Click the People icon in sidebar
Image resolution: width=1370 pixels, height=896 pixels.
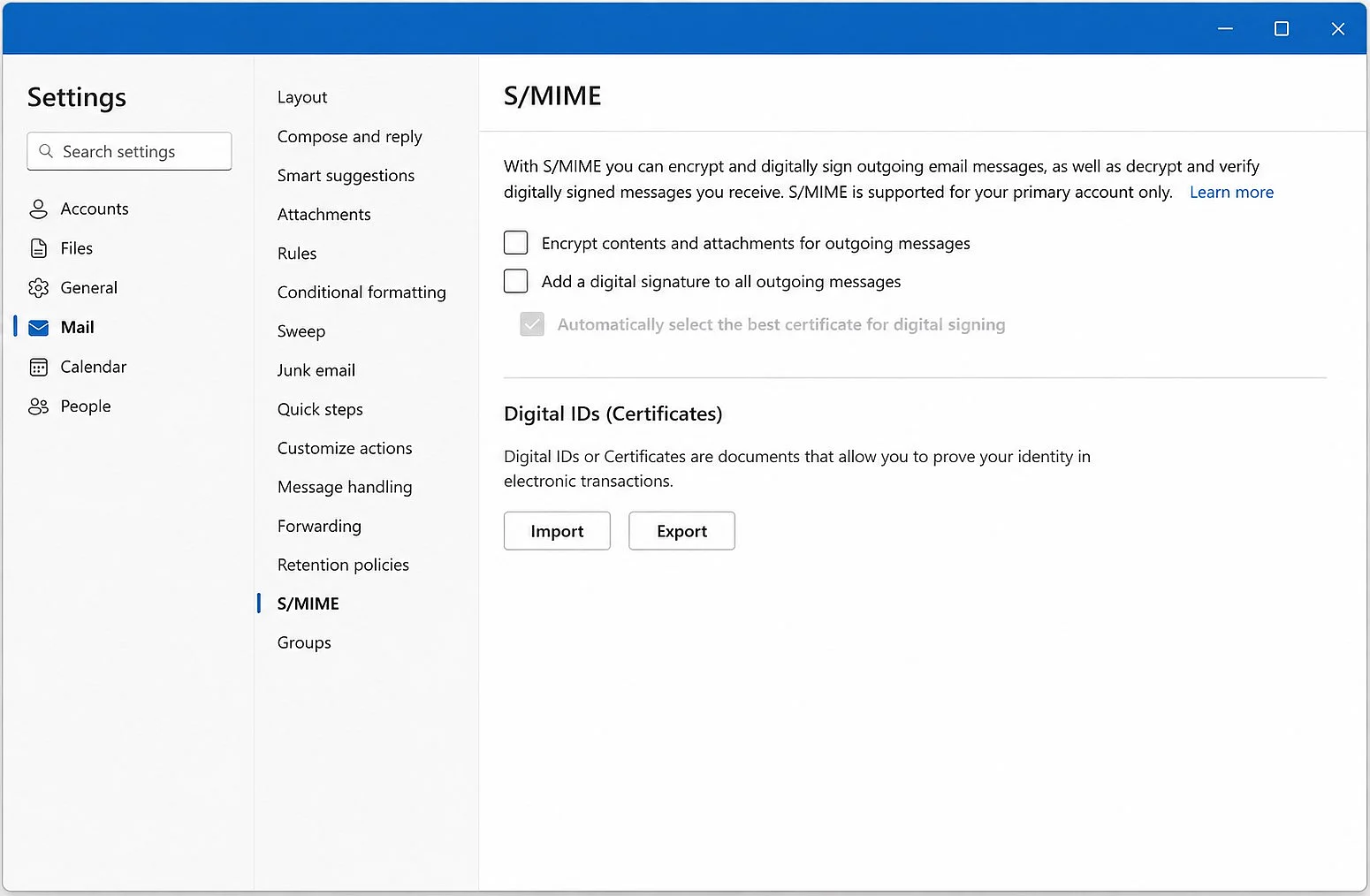tap(38, 406)
